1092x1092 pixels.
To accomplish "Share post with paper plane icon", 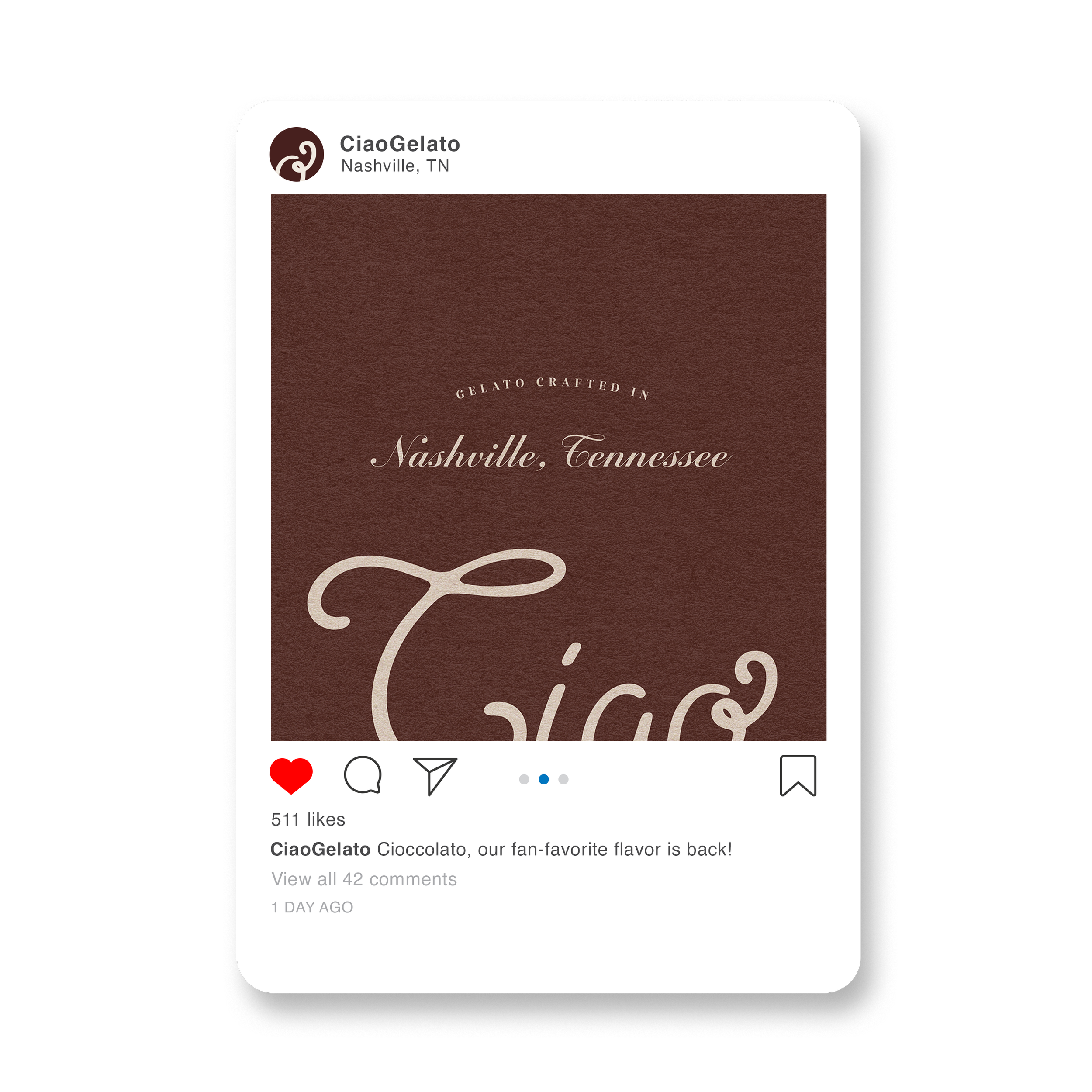I will pyautogui.click(x=435, y=776).
